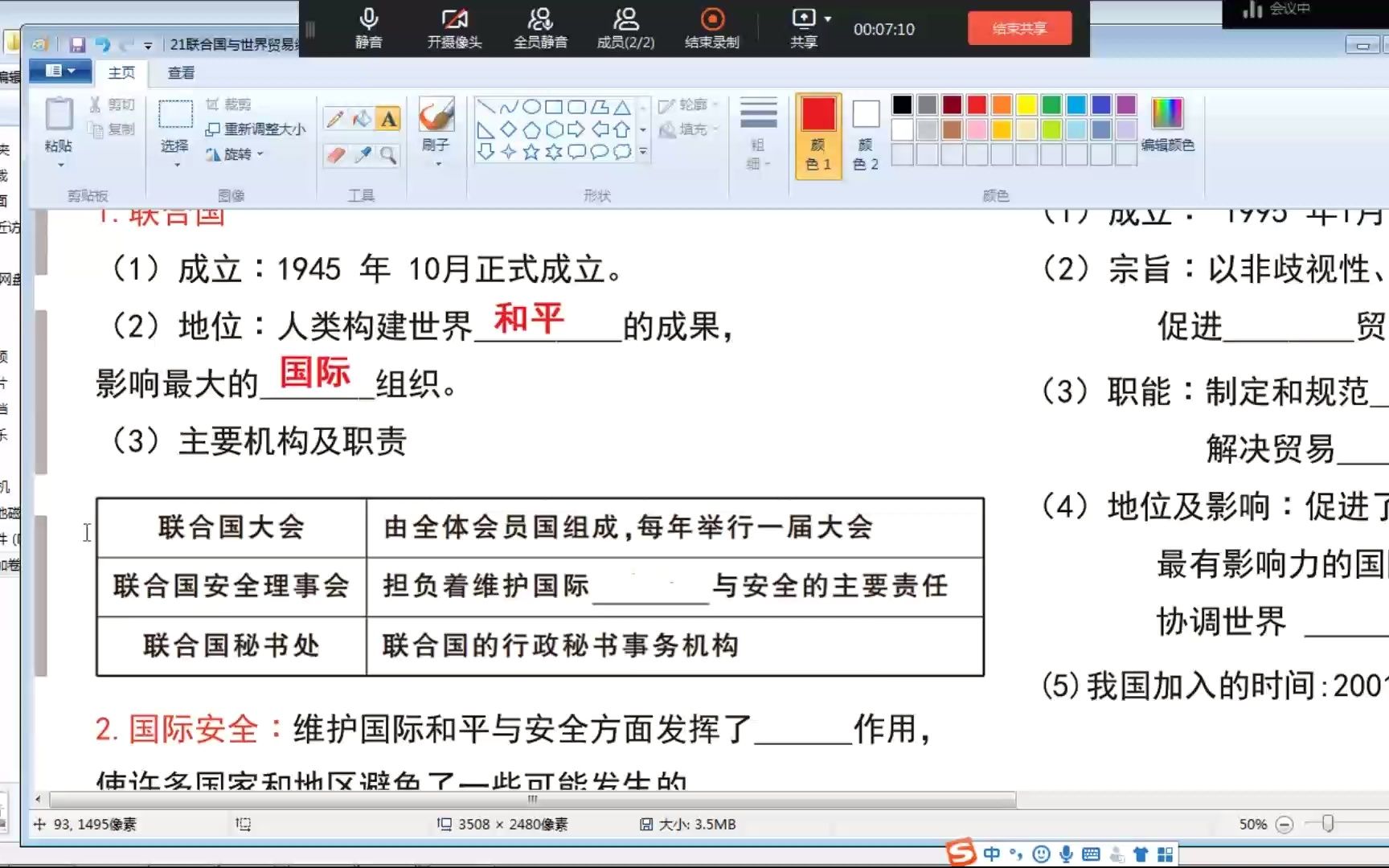
Task: Toggle punctuation mode in Sogou IME bar
Action: (x=1017, y=854)
